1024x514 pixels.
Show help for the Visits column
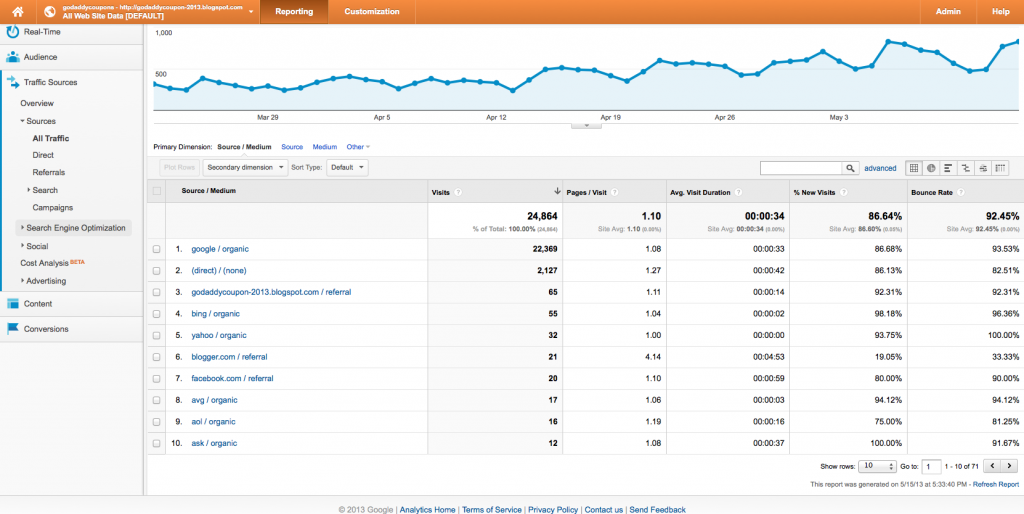click(458, 192)
